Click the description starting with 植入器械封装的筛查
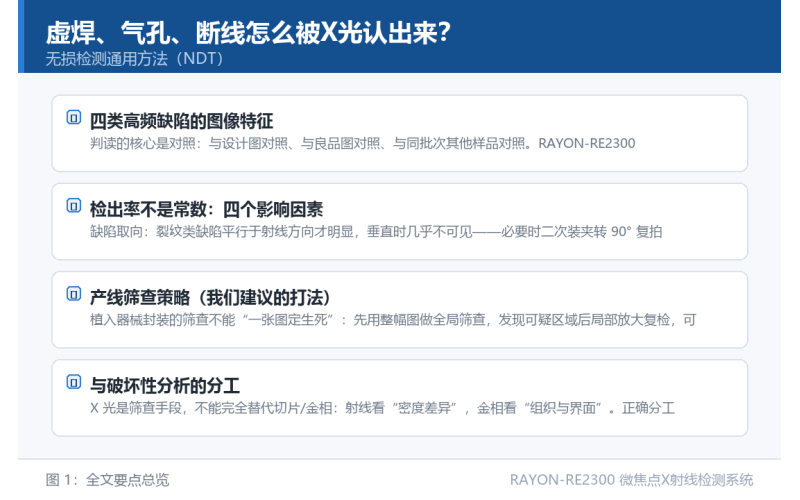Viewport: 800px width, 500px height. [393, 320]
